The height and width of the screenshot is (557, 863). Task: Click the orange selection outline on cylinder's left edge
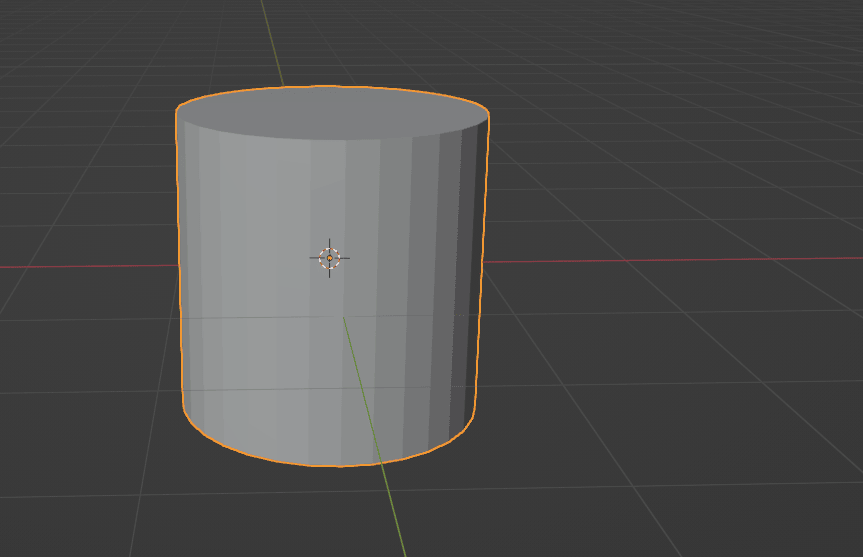(179, 260)
